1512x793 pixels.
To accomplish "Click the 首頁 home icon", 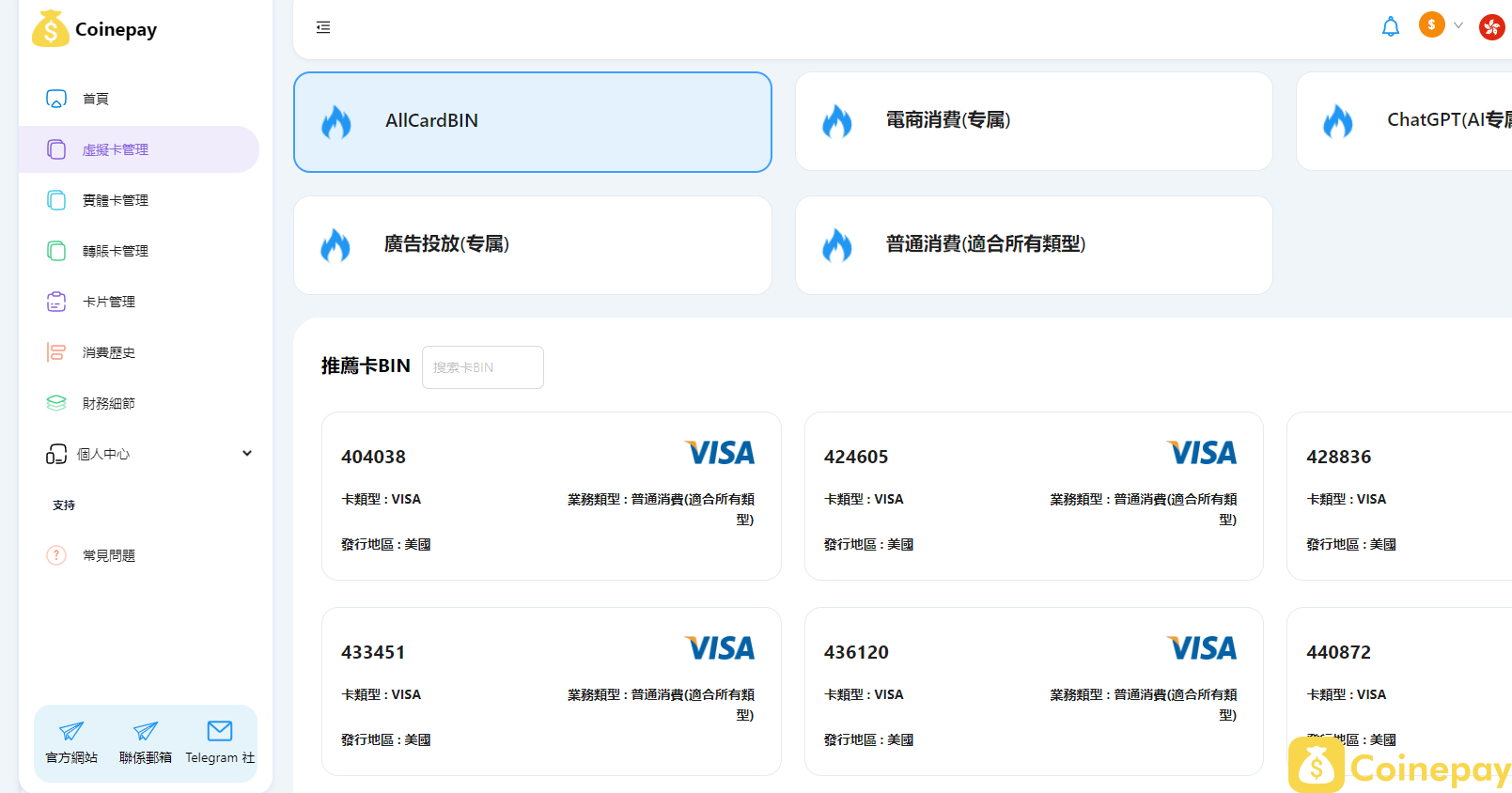I will point(56,99).
